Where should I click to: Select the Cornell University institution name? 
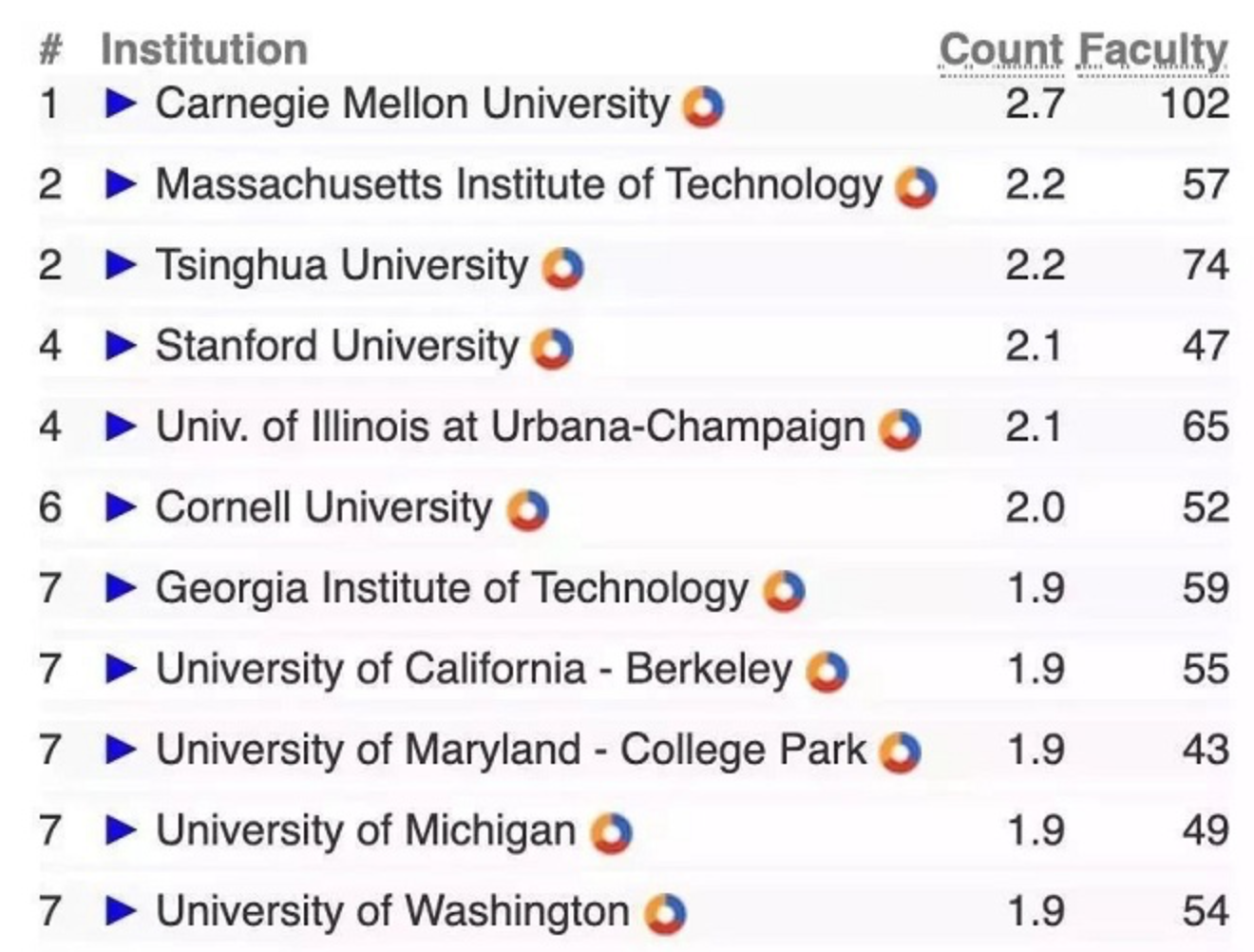pyautogui.click(x=324, y=507)
